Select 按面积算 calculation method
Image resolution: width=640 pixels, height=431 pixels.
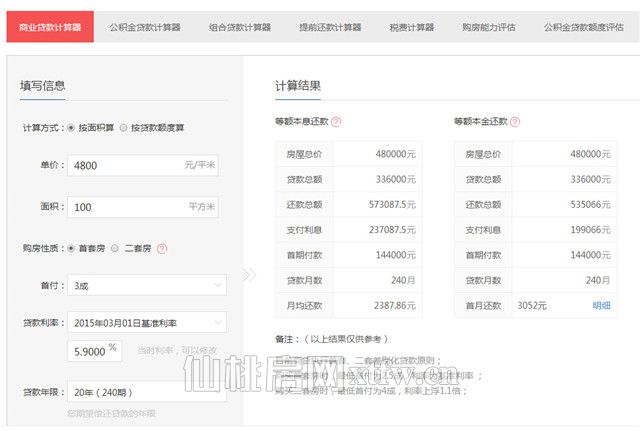tap(71, 128)
